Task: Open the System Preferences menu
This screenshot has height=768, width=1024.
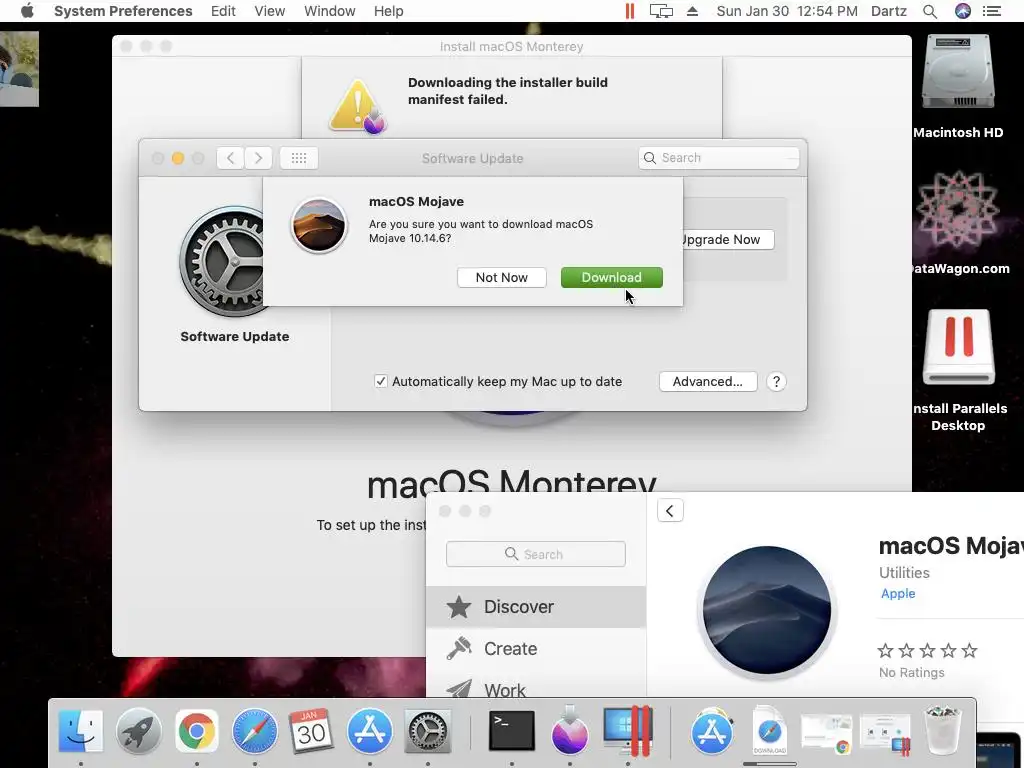Action: [x=123, y=11]
